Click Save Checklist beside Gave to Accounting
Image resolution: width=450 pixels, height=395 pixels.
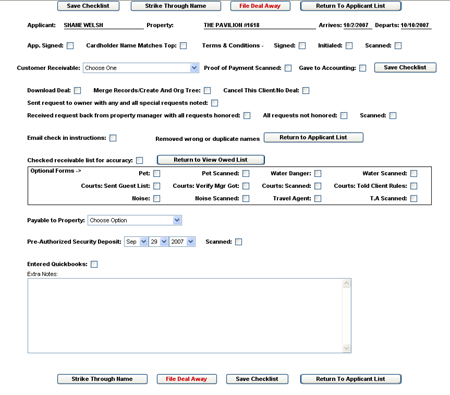pyautogui.click(x=405, y=68)
